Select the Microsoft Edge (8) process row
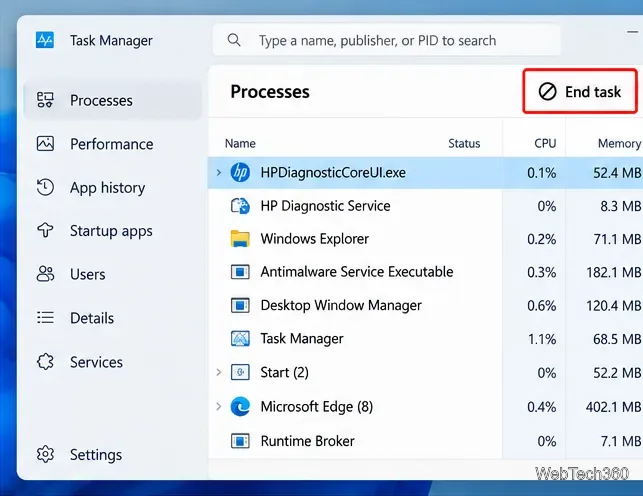 (425, 407)
